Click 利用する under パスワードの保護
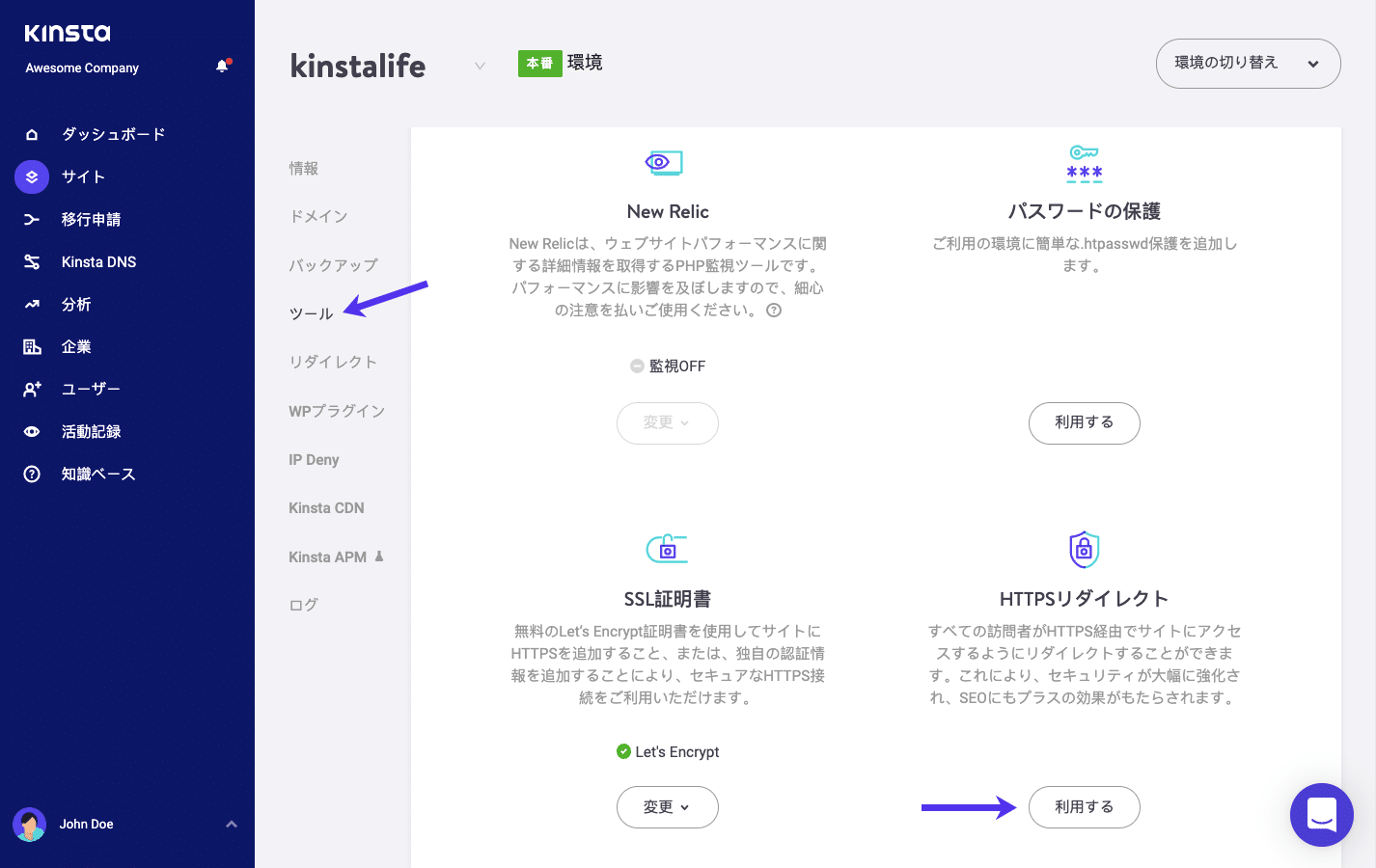Viewport: 1376px width, 868px height. coord(1084,422)
